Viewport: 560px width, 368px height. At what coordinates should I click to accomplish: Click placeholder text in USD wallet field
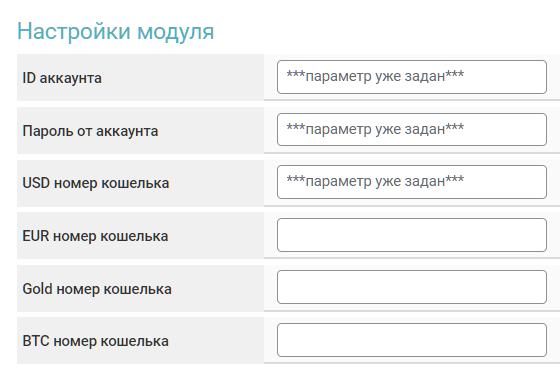pos(375,181)
